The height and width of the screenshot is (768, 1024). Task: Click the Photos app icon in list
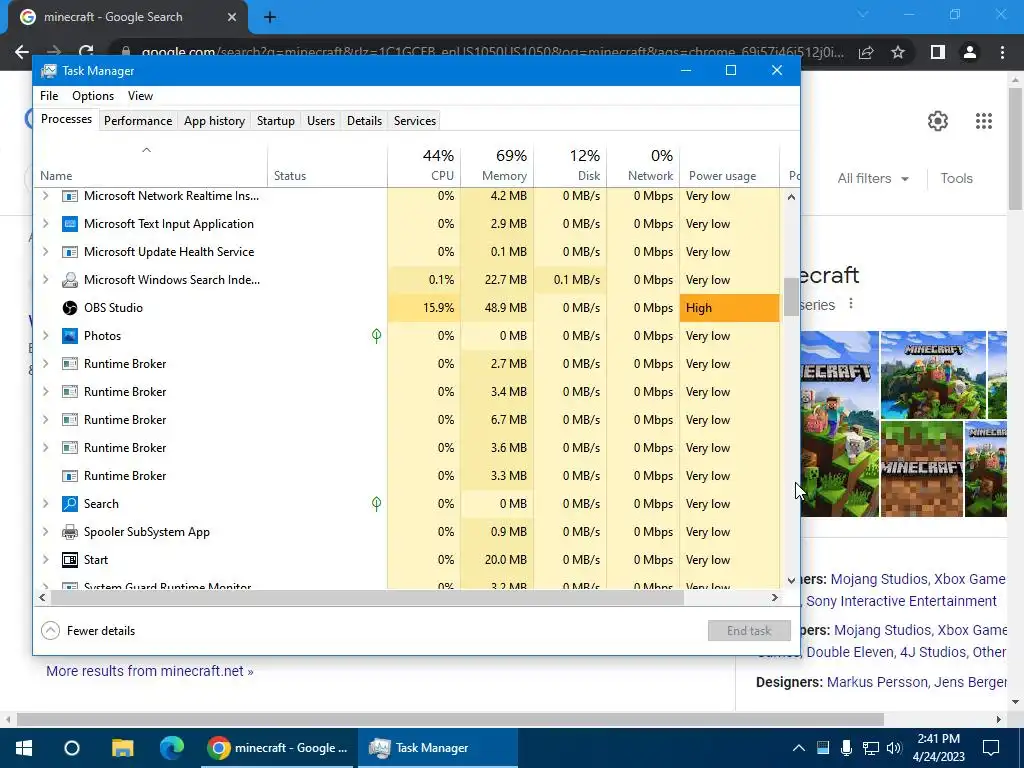70,336
